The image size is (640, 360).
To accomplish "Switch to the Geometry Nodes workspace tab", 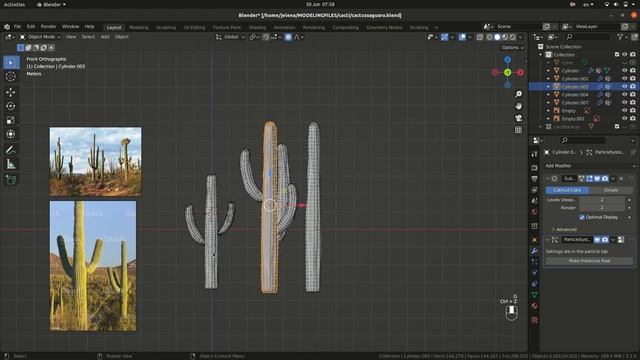I will [384, 27].
